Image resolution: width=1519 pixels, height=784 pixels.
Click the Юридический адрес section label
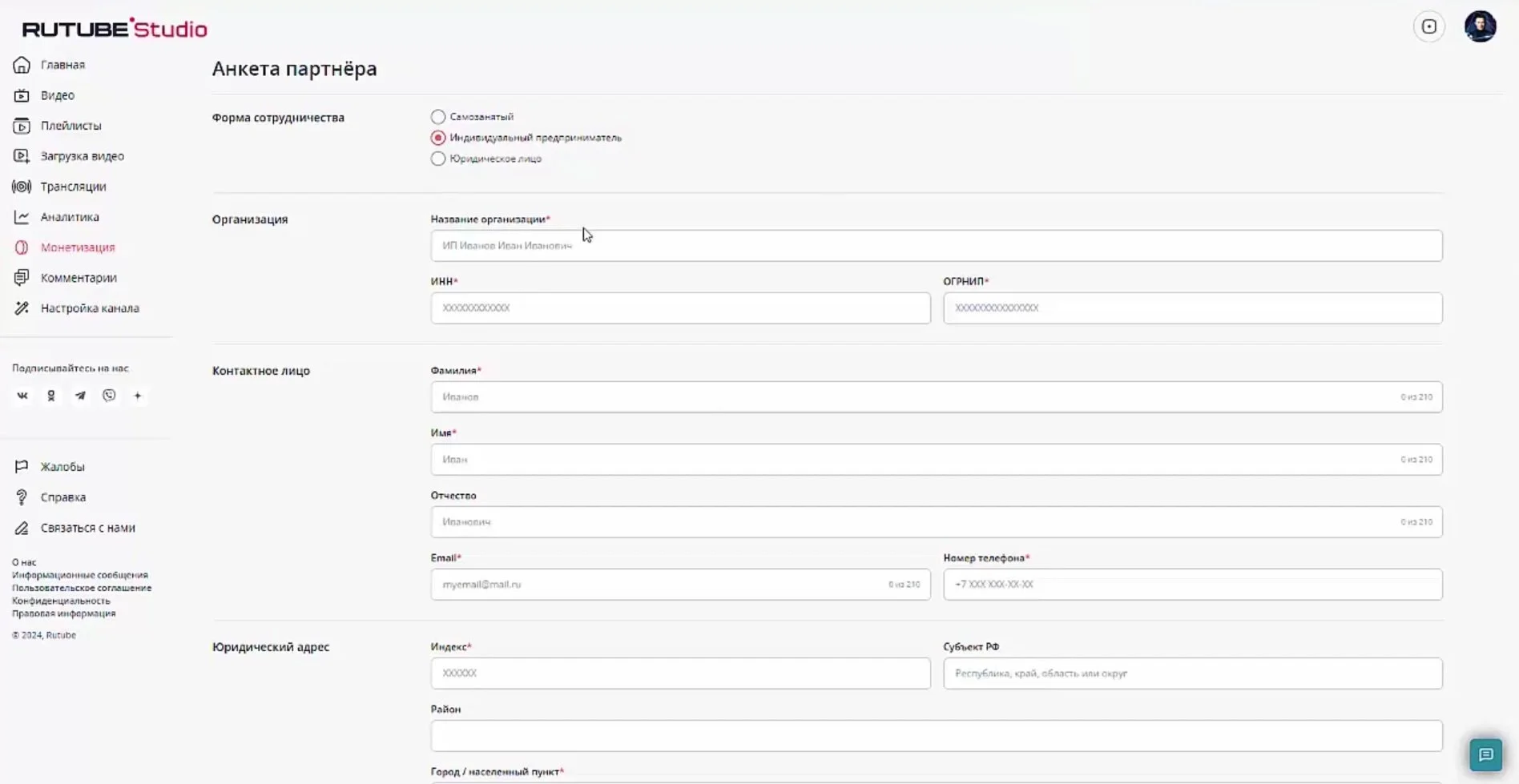pyautogui.click(x=271, y=647)
